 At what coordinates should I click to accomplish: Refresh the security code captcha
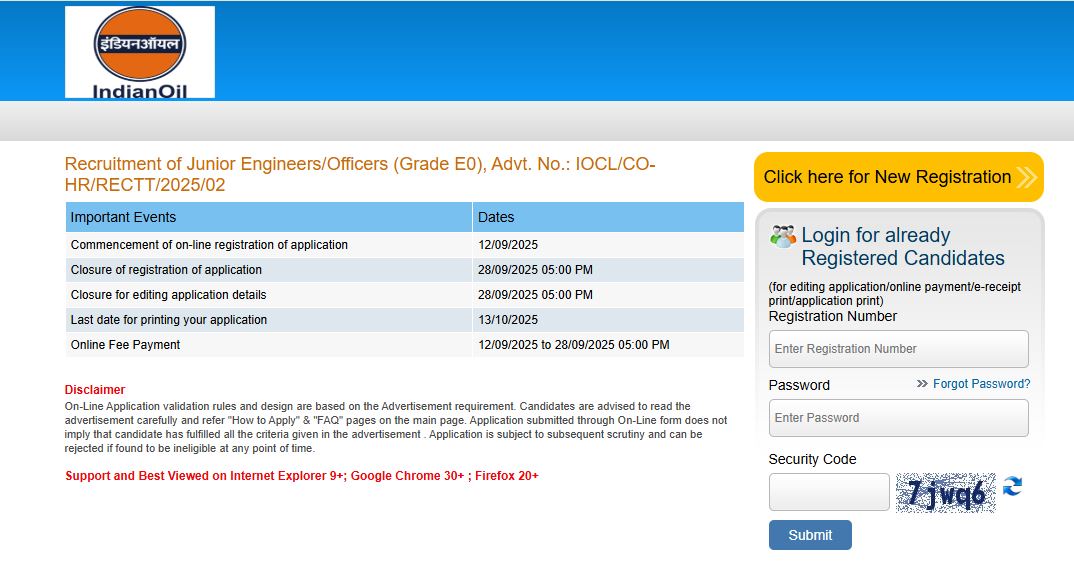point(1013,487)
